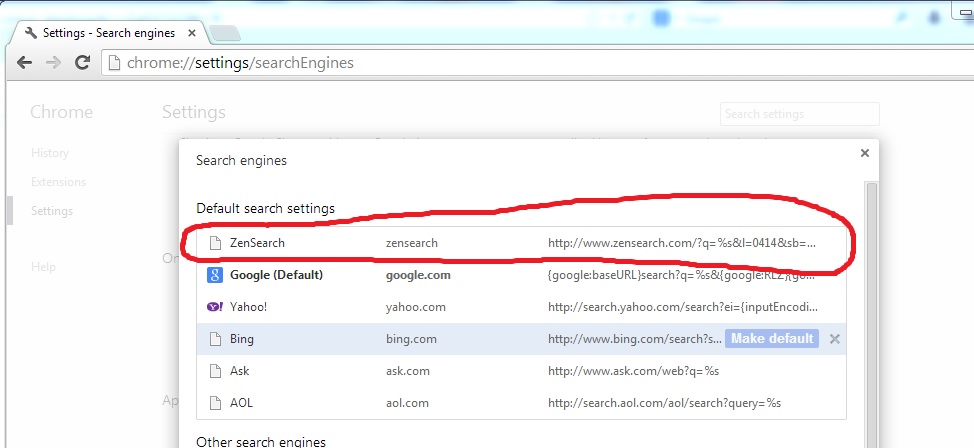Click the AOL page icon
This screenshot has height=448, width=974.
pos(215,403)
